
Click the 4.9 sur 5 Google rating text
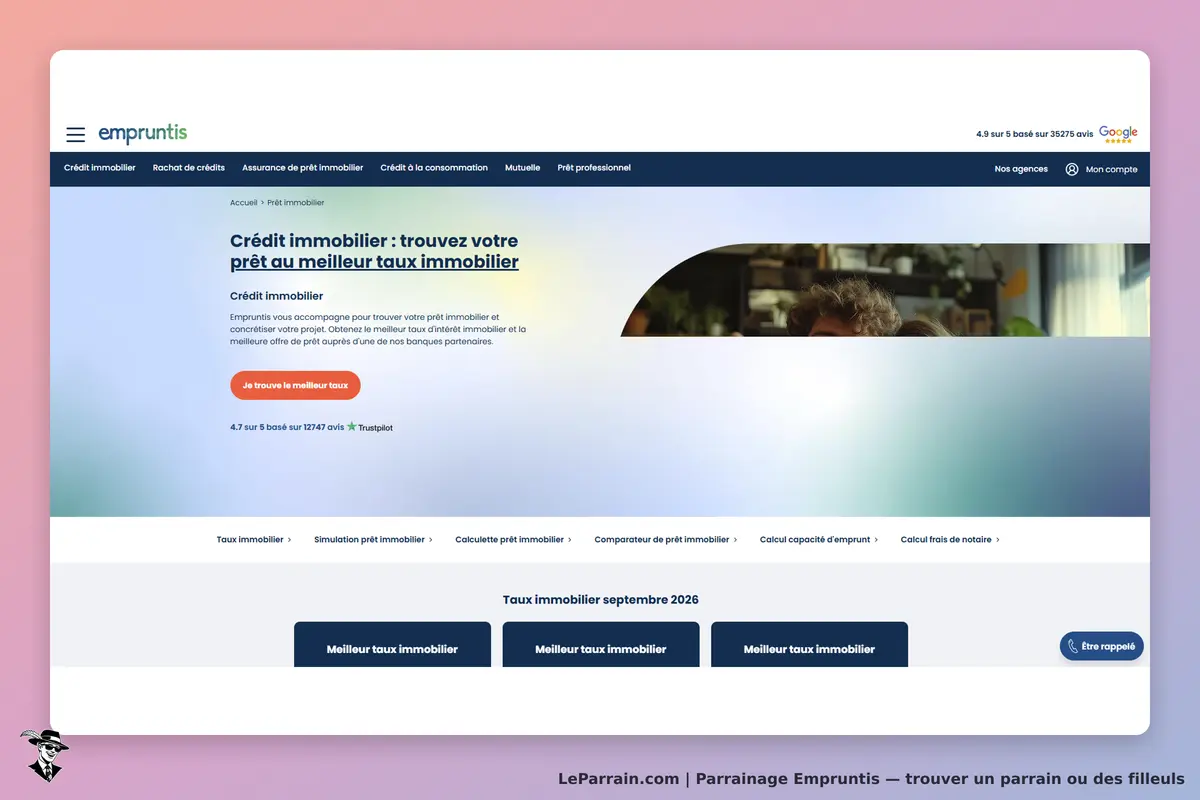(x=1034, y=134)
